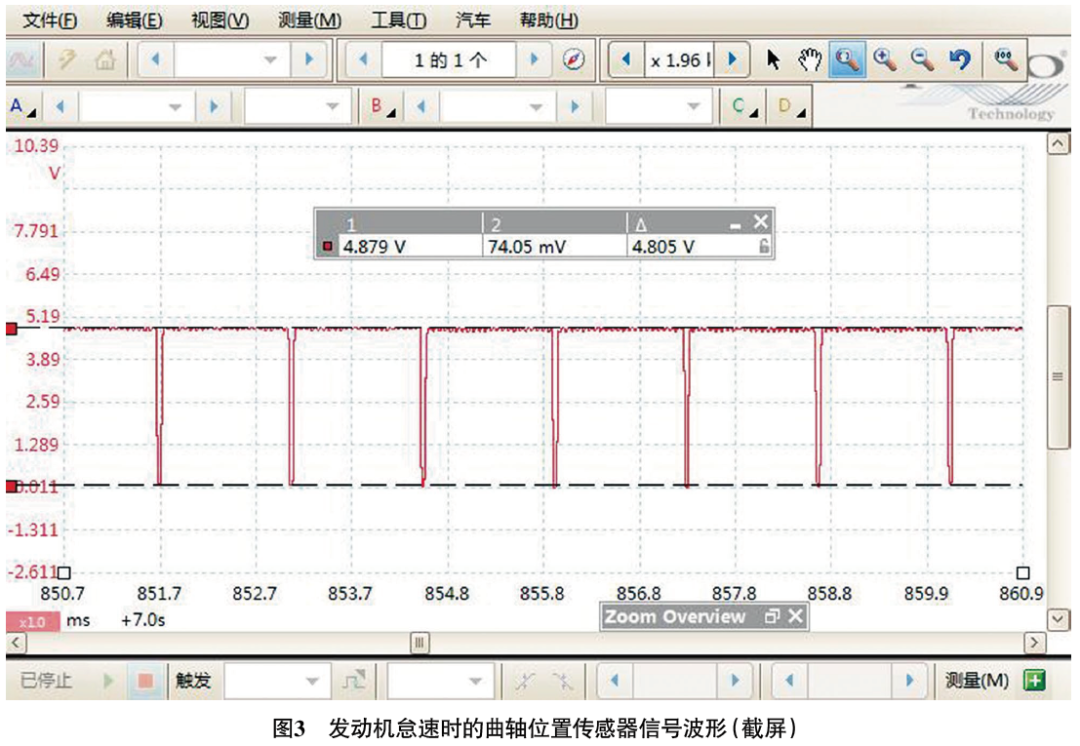Close the ruler legend box
The width and height of the screenshot is (1080, 746).
760,221
